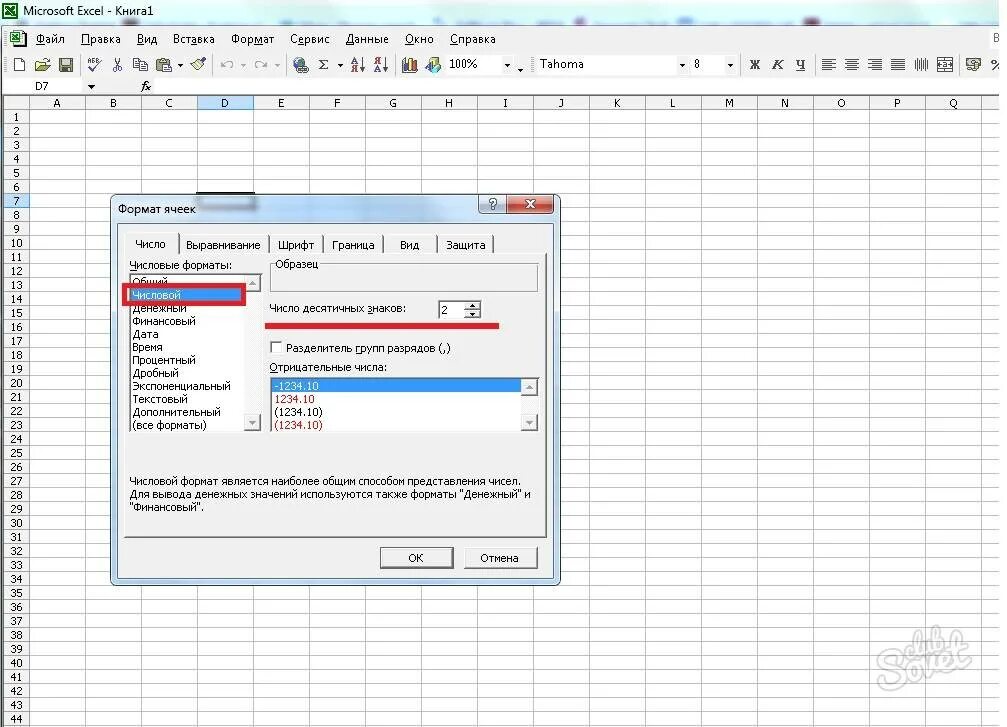The width and height of the screenshot is (1007, 727).
Task: Toggle underline Ч formatting
Action: coord(800,64)
